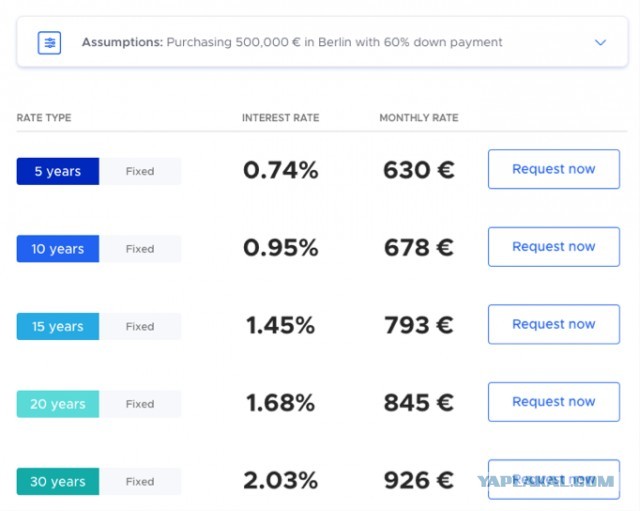Select the 20 years rate badge
The width and height of the screenshot is (640, 511).
58,404
